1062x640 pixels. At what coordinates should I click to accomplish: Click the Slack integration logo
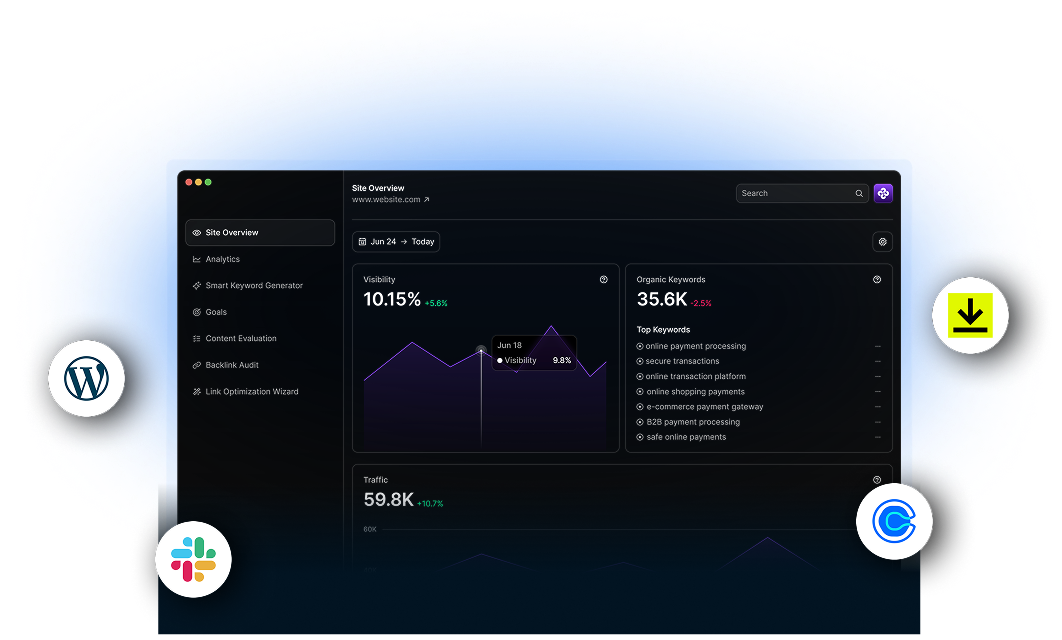194,559
